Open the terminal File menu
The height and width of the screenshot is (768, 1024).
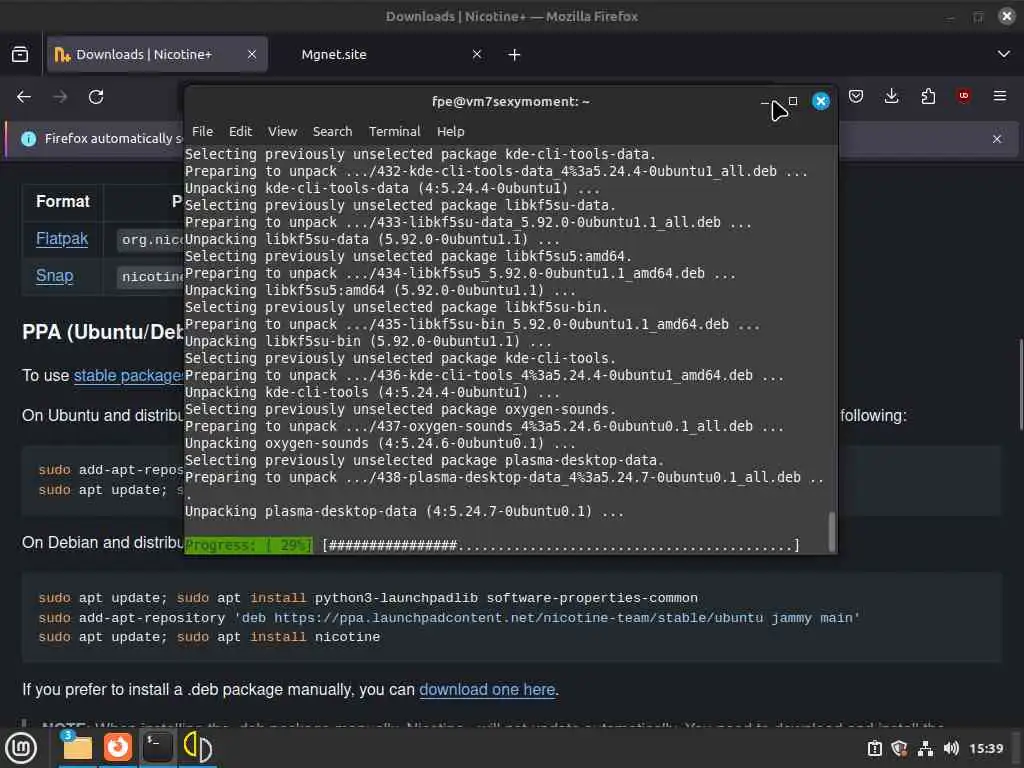pos(202,131)
